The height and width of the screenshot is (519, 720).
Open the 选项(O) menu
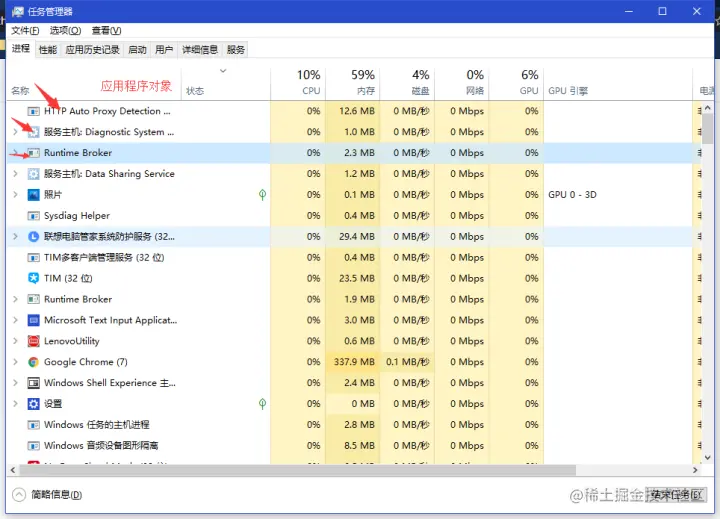pyautogui.click(x=65, y=31)
